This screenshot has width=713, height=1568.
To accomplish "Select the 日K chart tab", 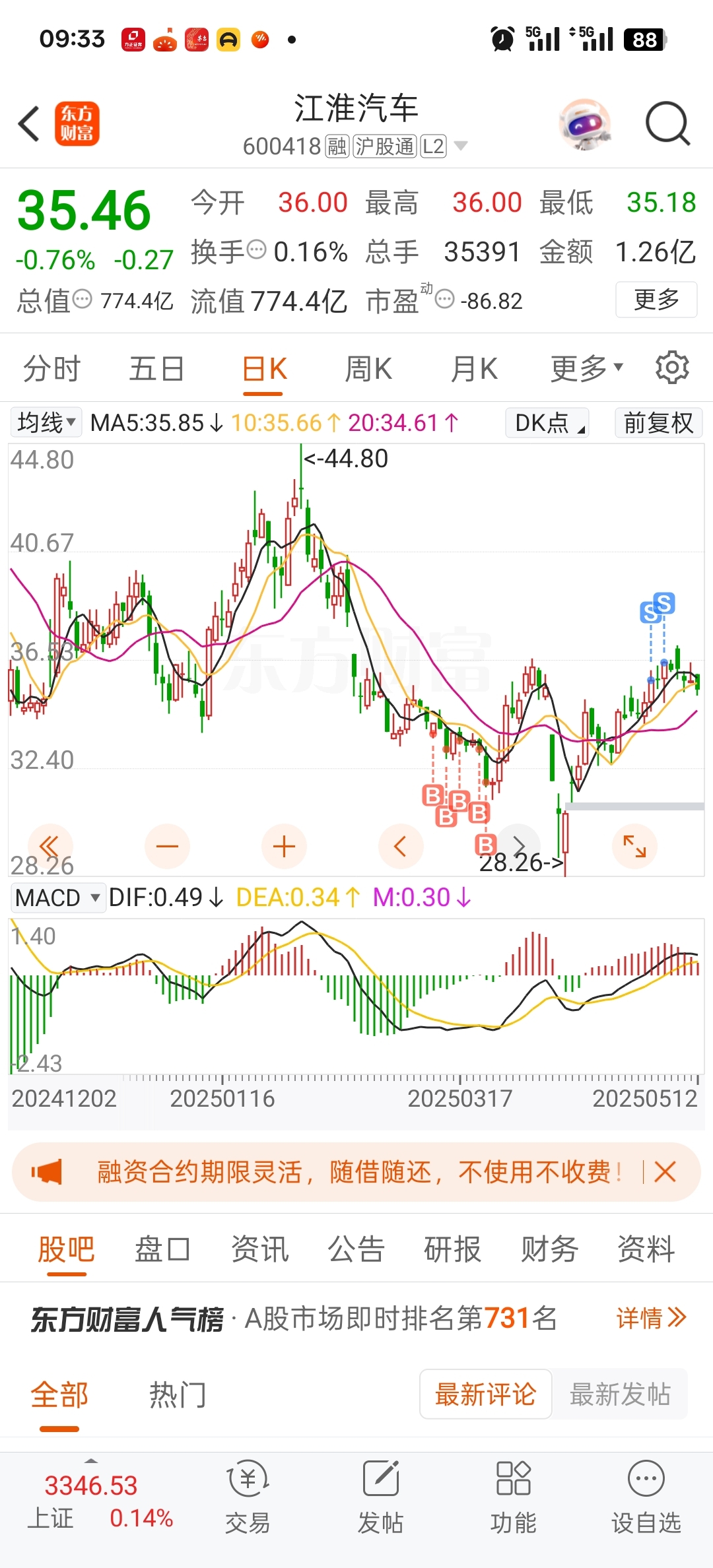I will 264,368.
